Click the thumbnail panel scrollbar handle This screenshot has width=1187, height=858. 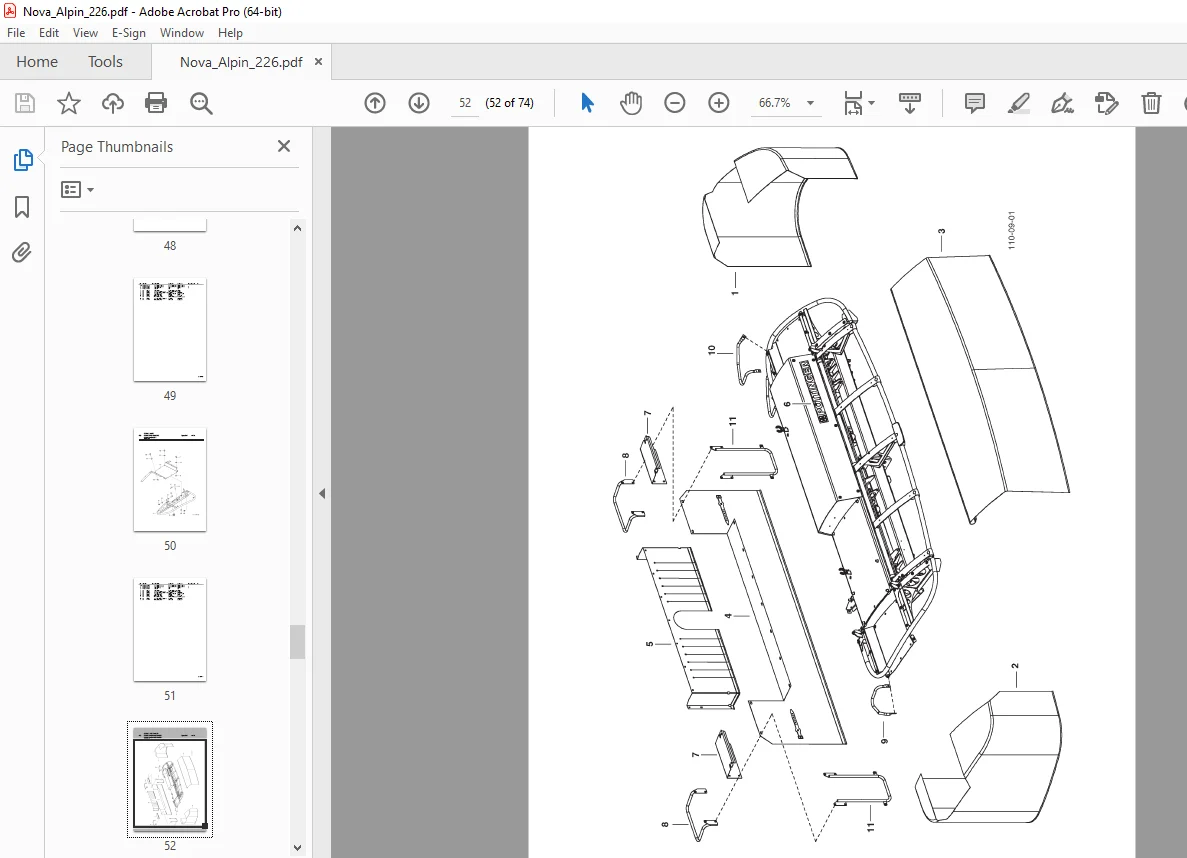click(298, 642)
